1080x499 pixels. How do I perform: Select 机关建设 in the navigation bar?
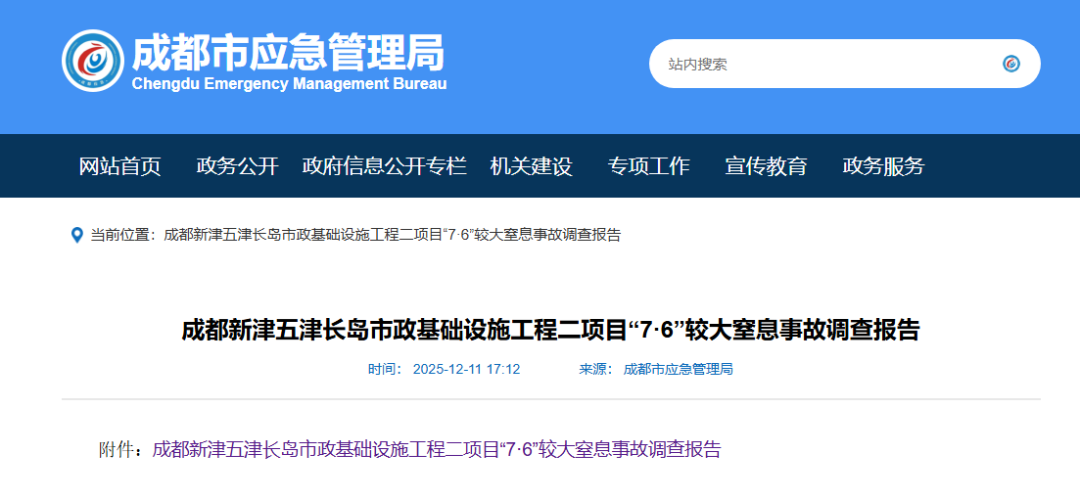531,166
